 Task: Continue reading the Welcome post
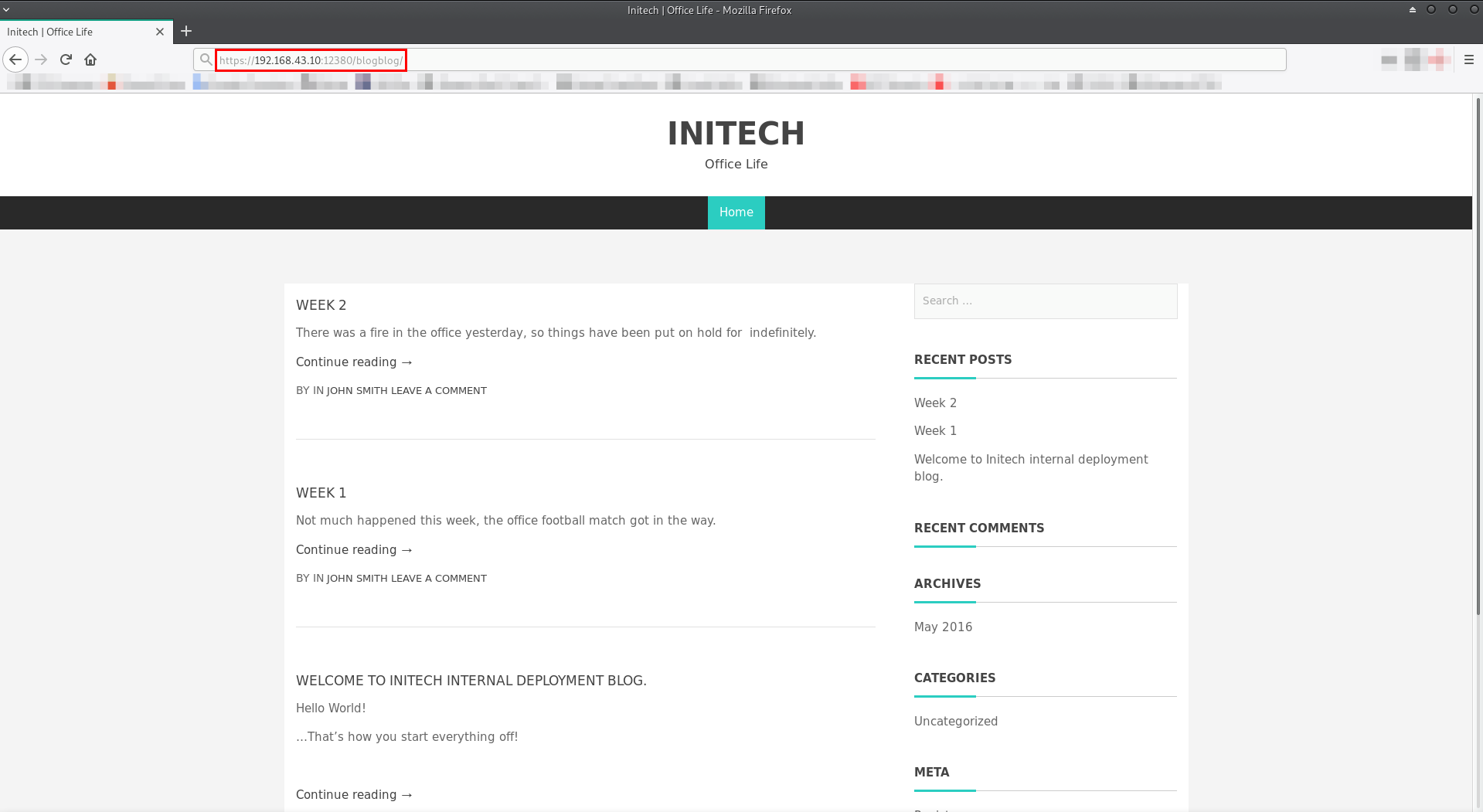[354, 794]
